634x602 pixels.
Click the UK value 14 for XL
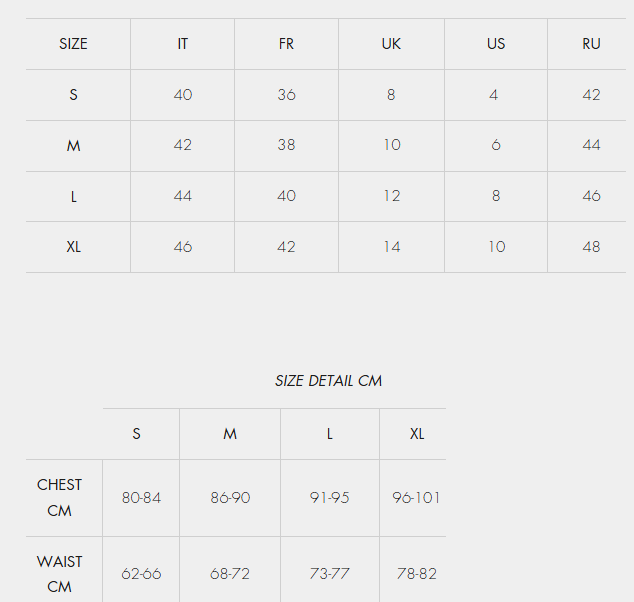pos(391,247)
